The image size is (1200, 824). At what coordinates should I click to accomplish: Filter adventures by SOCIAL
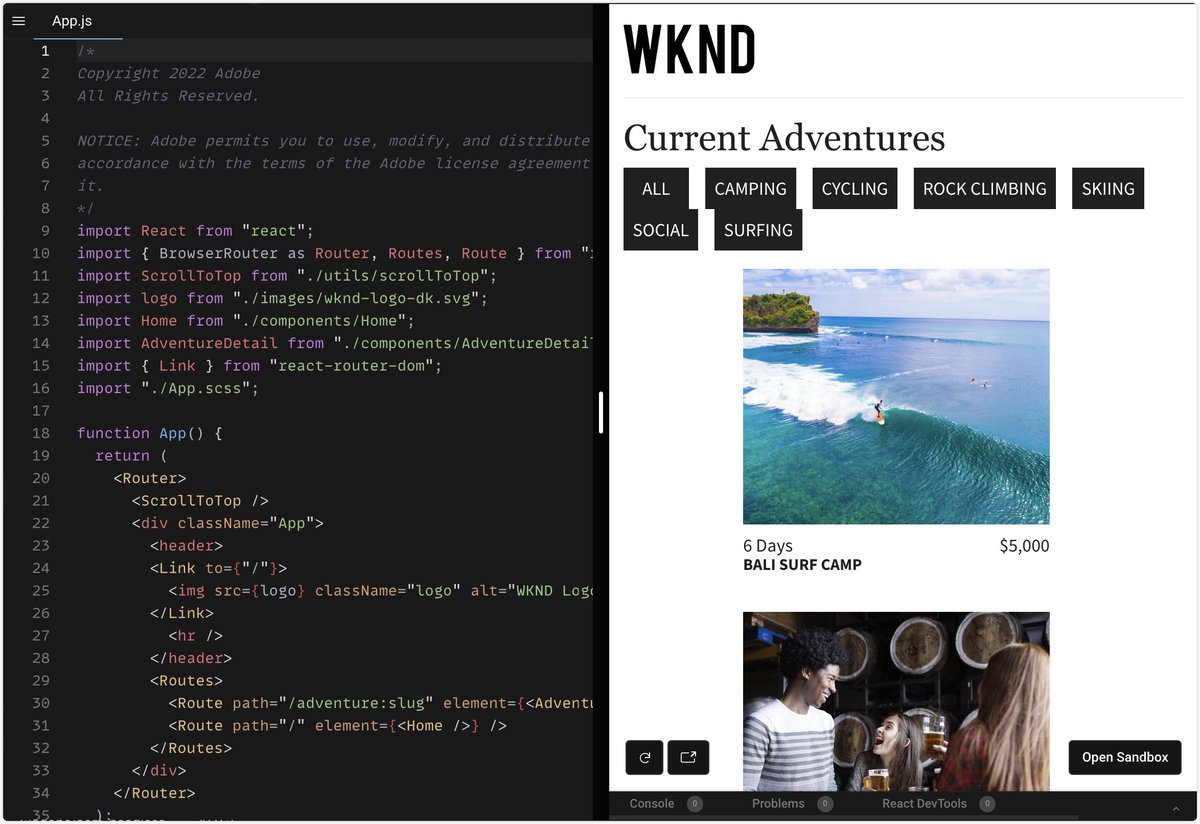point(661,230)
